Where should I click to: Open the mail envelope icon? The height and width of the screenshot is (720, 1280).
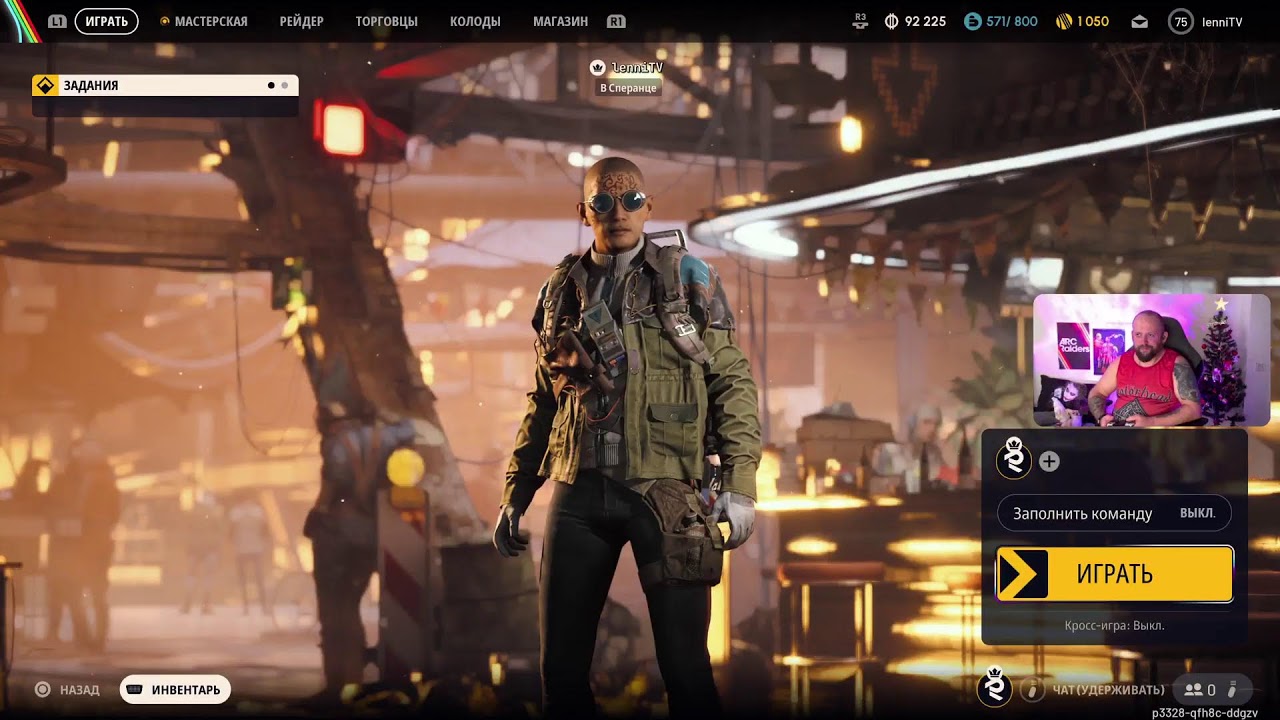(1140, 21)
